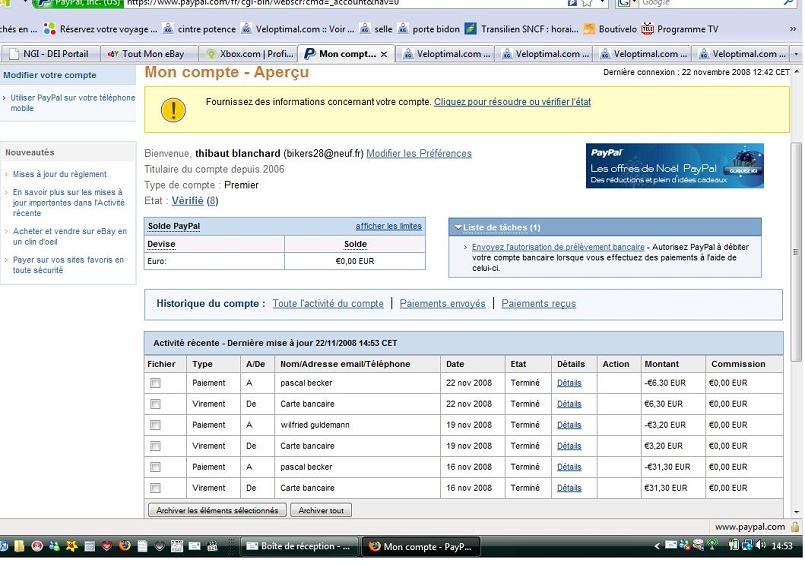Open the list-all-tabs dropdown arrow
The image size is (805, 565).
pos(795,54)
